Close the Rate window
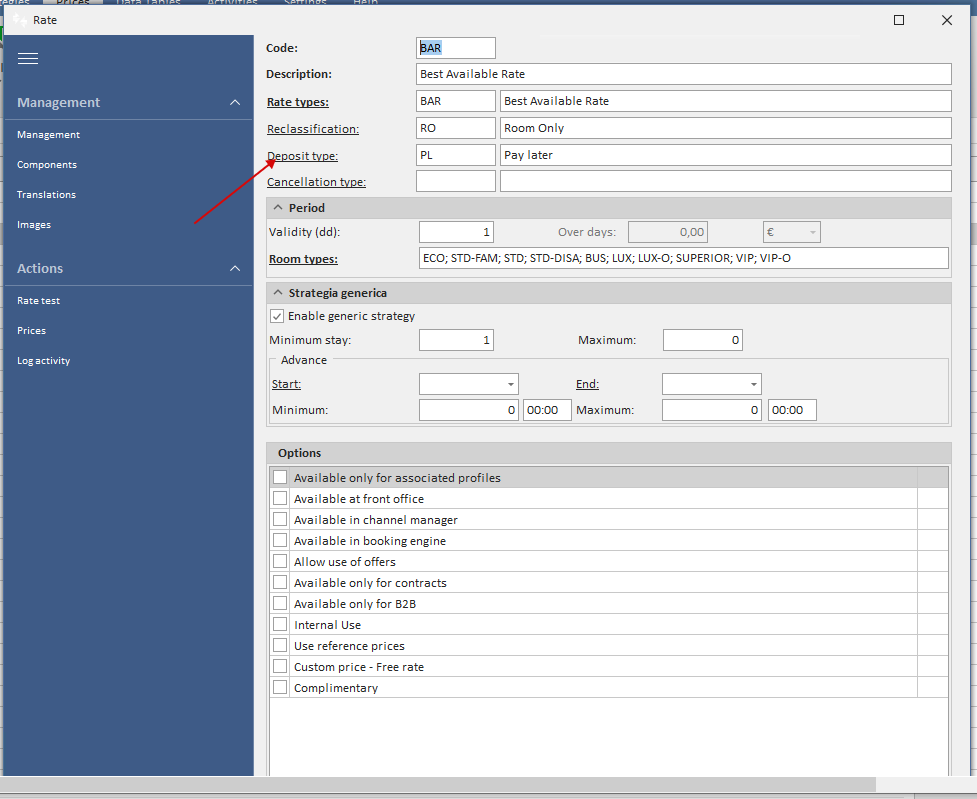This screenshot has width=977, height=799. point(946,21)
